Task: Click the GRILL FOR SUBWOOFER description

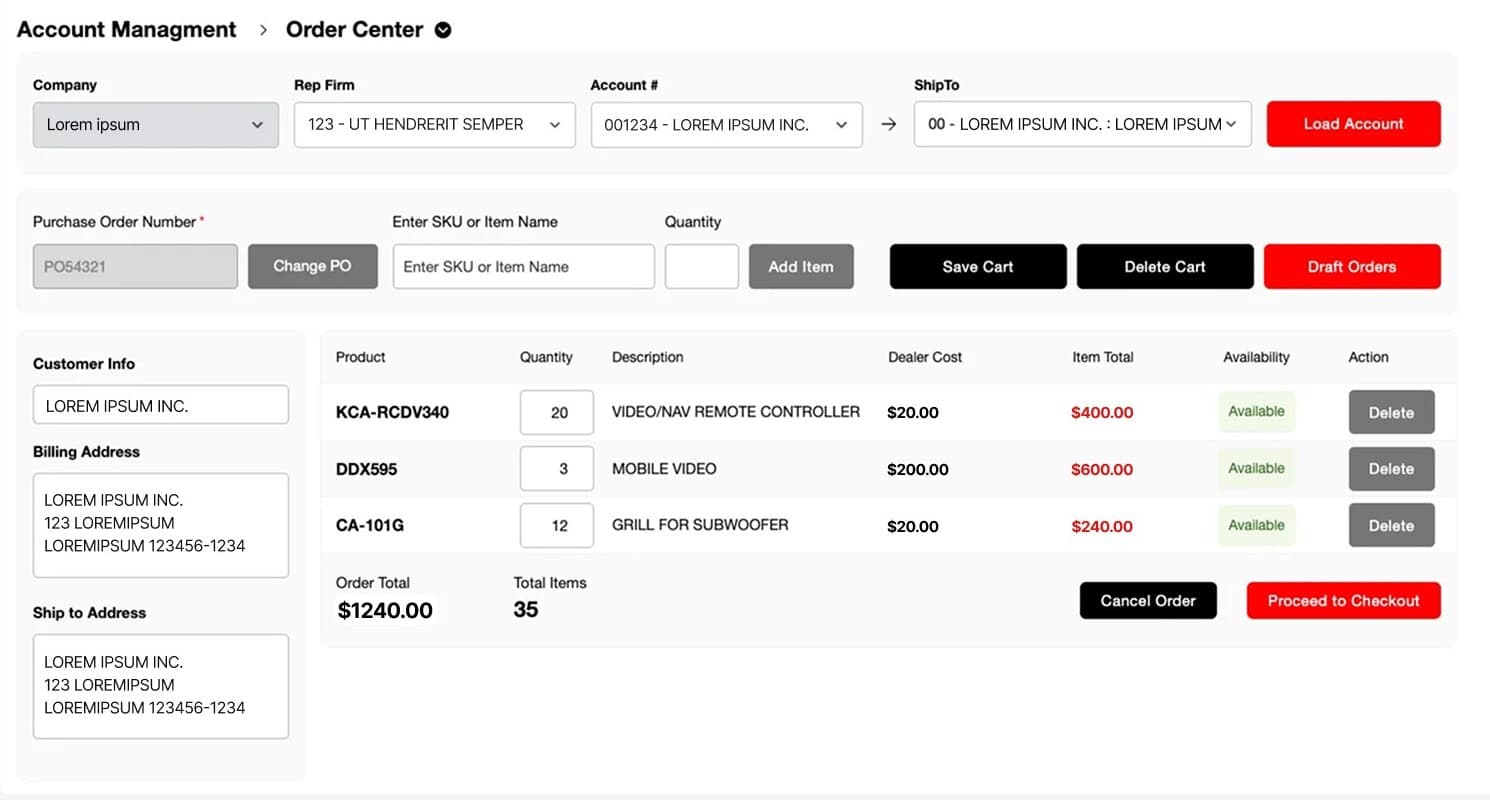Action: click(700, 525)
